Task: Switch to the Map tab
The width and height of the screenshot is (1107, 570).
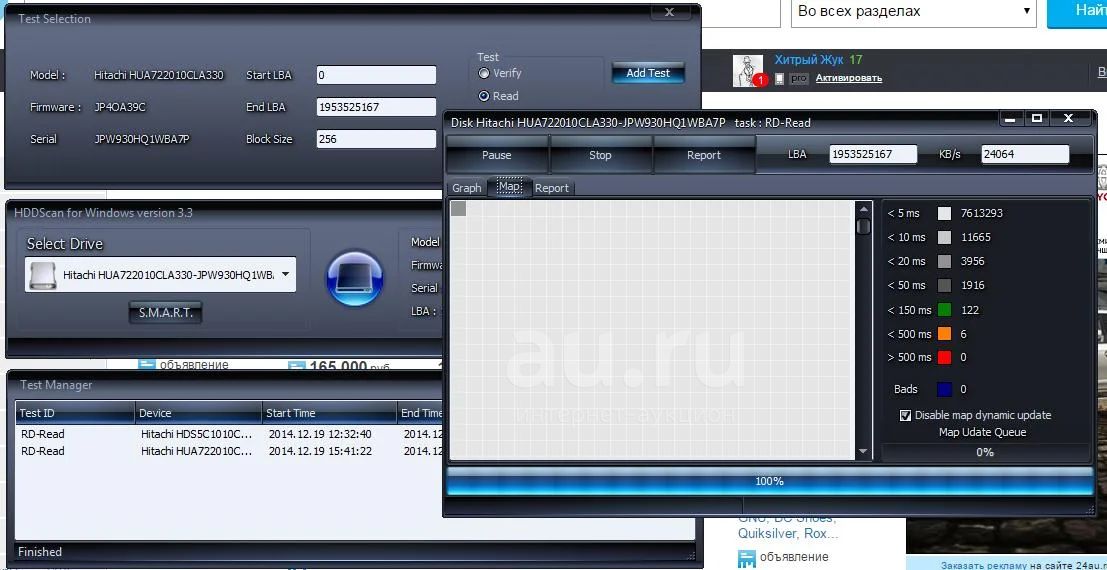Action: tap(510, 186)
